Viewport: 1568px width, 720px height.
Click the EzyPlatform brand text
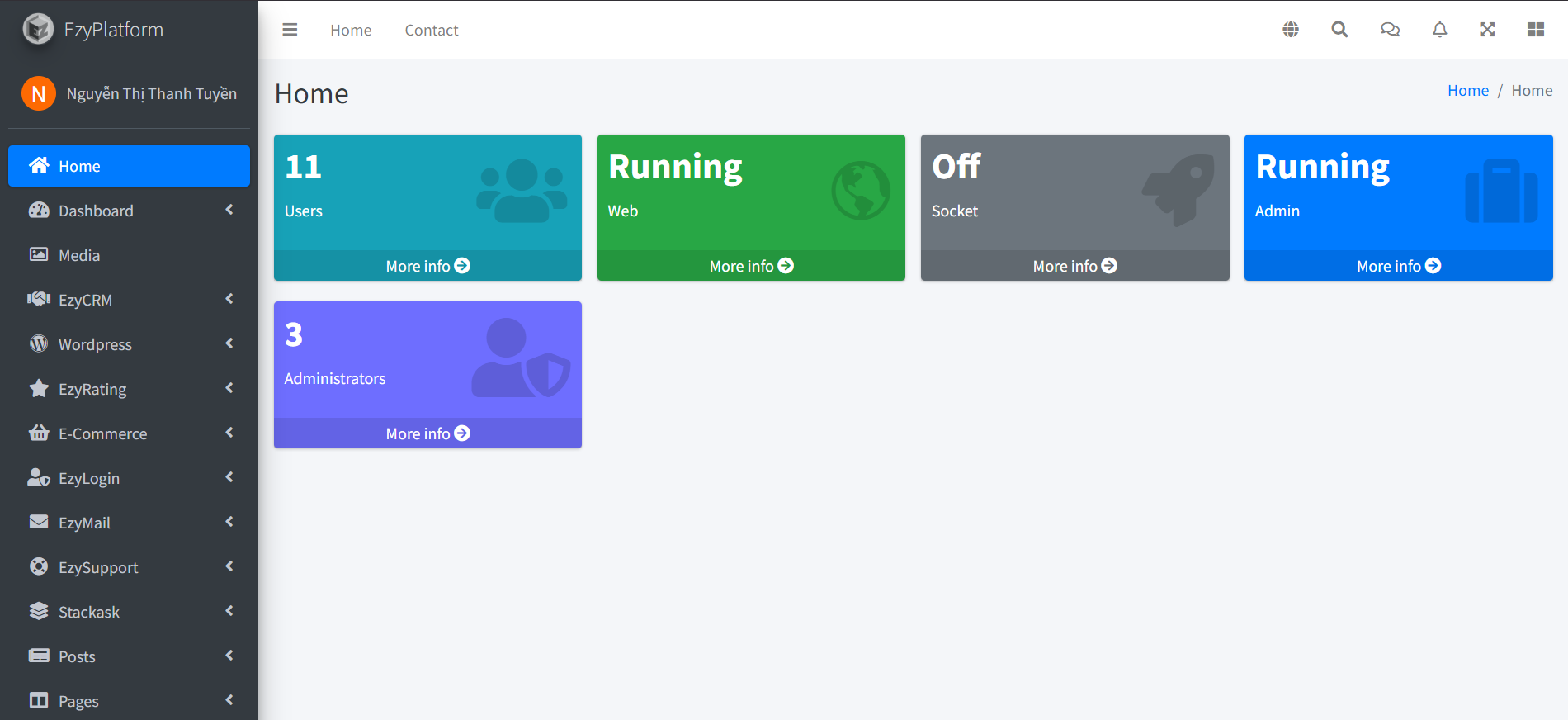114,30
